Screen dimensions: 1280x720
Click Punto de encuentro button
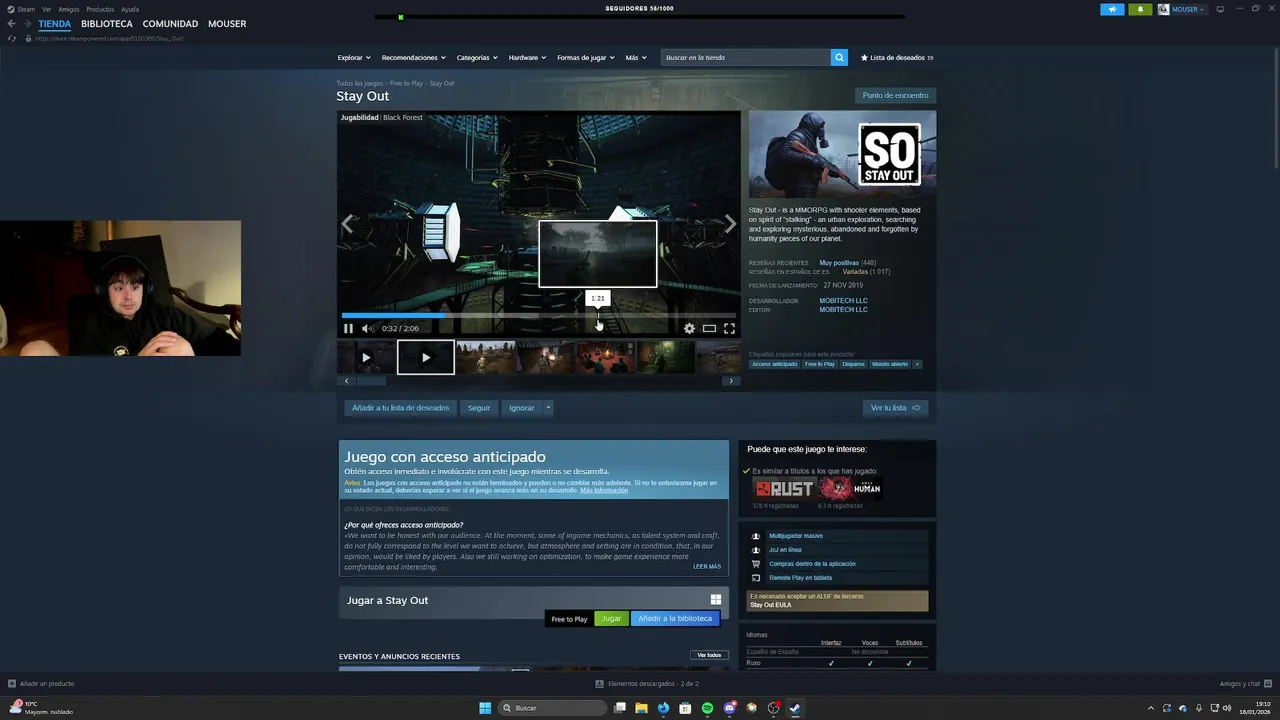tap(896, 95)
